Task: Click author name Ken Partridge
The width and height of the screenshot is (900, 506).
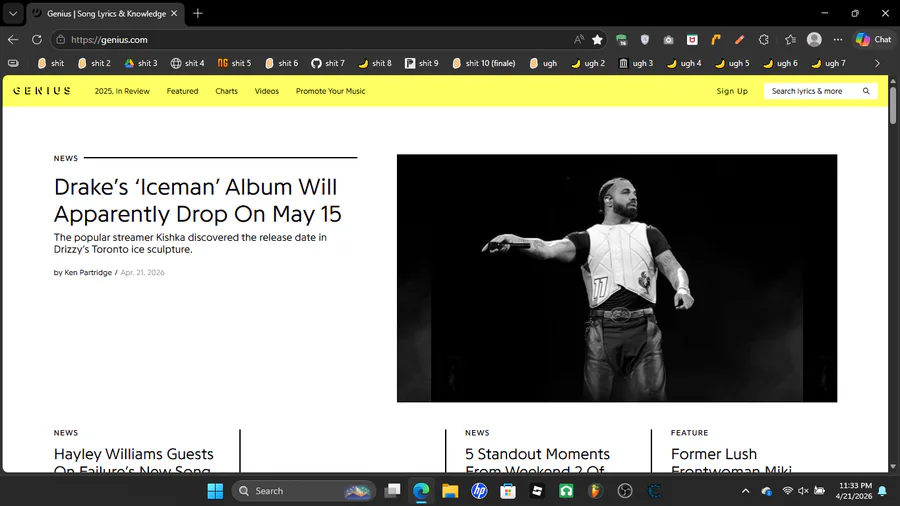Action: 88,273
